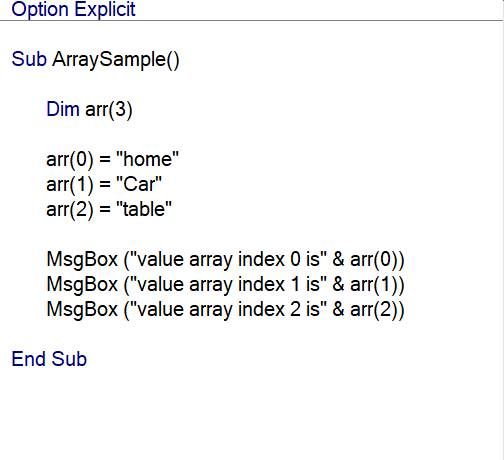504x460 pixels.
Task: Click the "Car" string value
Action: click(x=139, y=184)
